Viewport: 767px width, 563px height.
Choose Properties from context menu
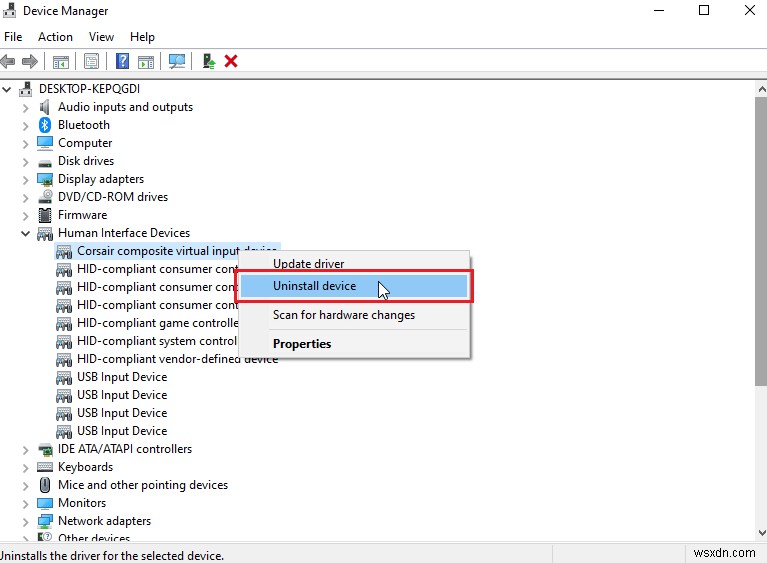(x=354, y=344)
